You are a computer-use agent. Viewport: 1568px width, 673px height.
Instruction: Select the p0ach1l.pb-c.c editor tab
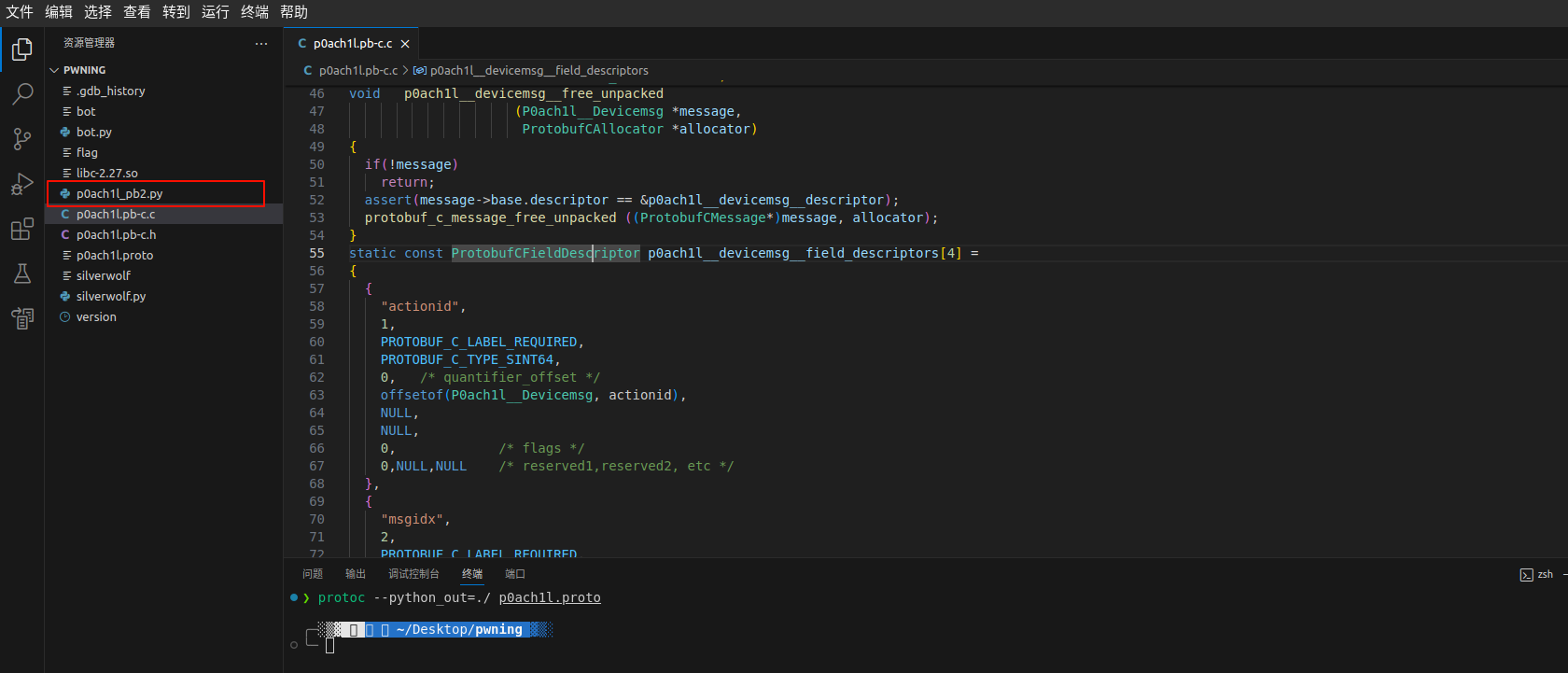[353, 44]
